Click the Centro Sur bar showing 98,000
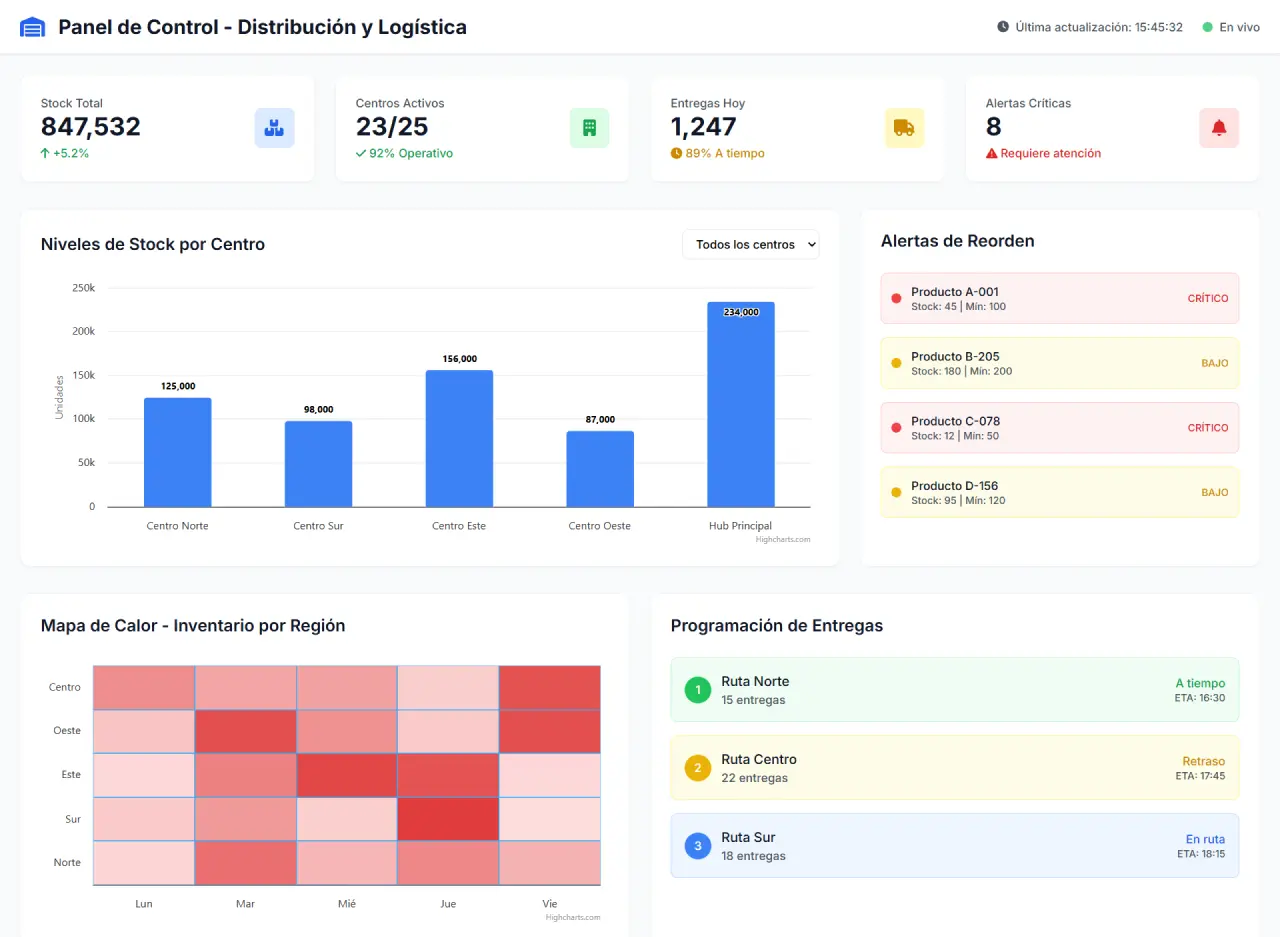 point(318,464)
